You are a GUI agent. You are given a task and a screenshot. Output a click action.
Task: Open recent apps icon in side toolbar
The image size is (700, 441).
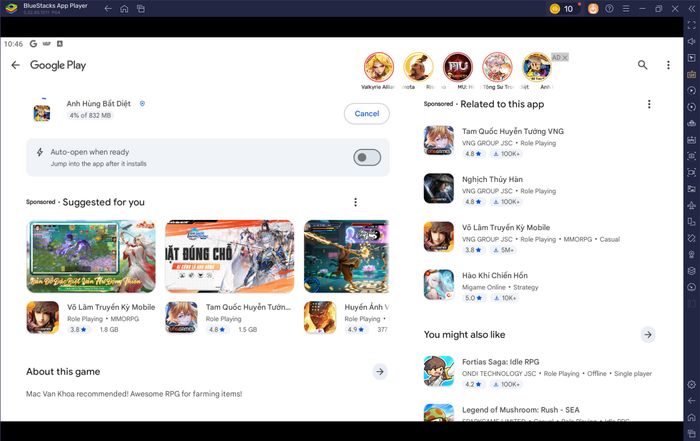692,433
